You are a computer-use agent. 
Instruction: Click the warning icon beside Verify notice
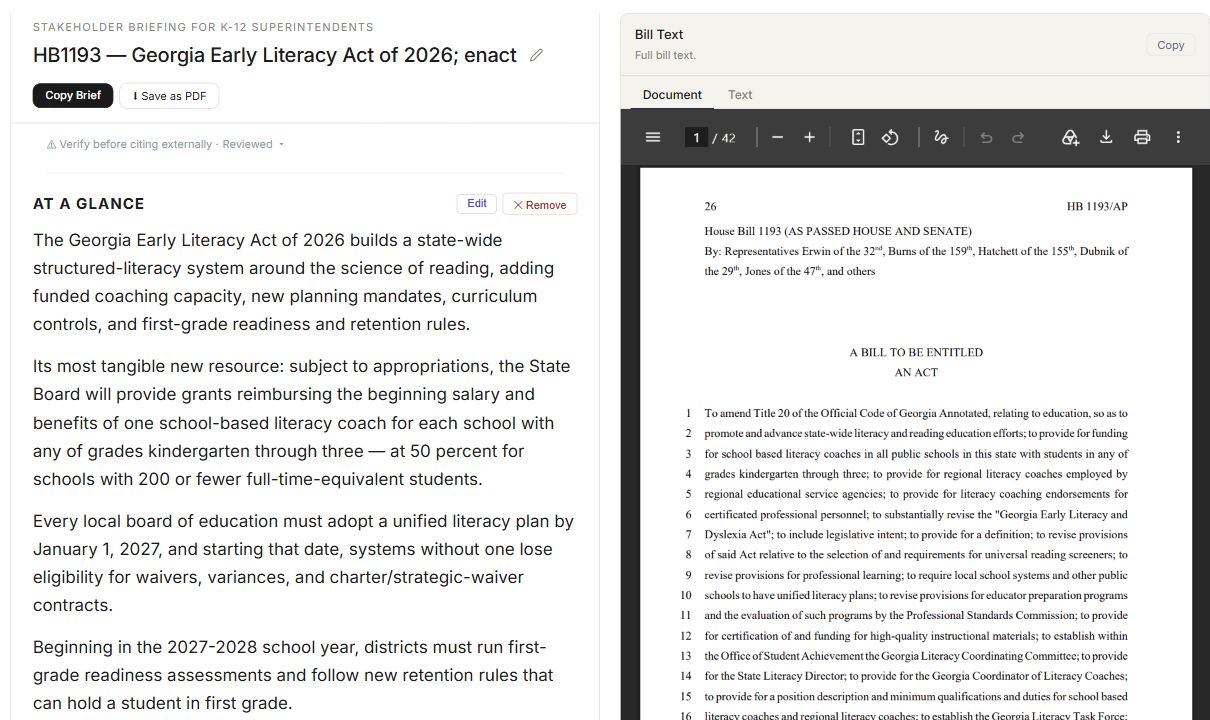(x=51, y=145)
